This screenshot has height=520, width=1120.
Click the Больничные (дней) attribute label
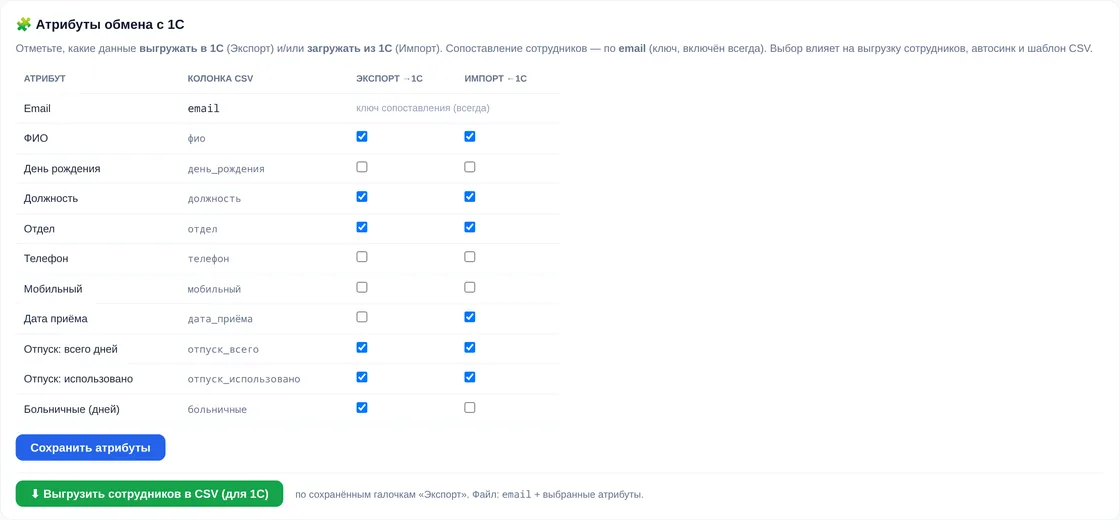(71, 409)
